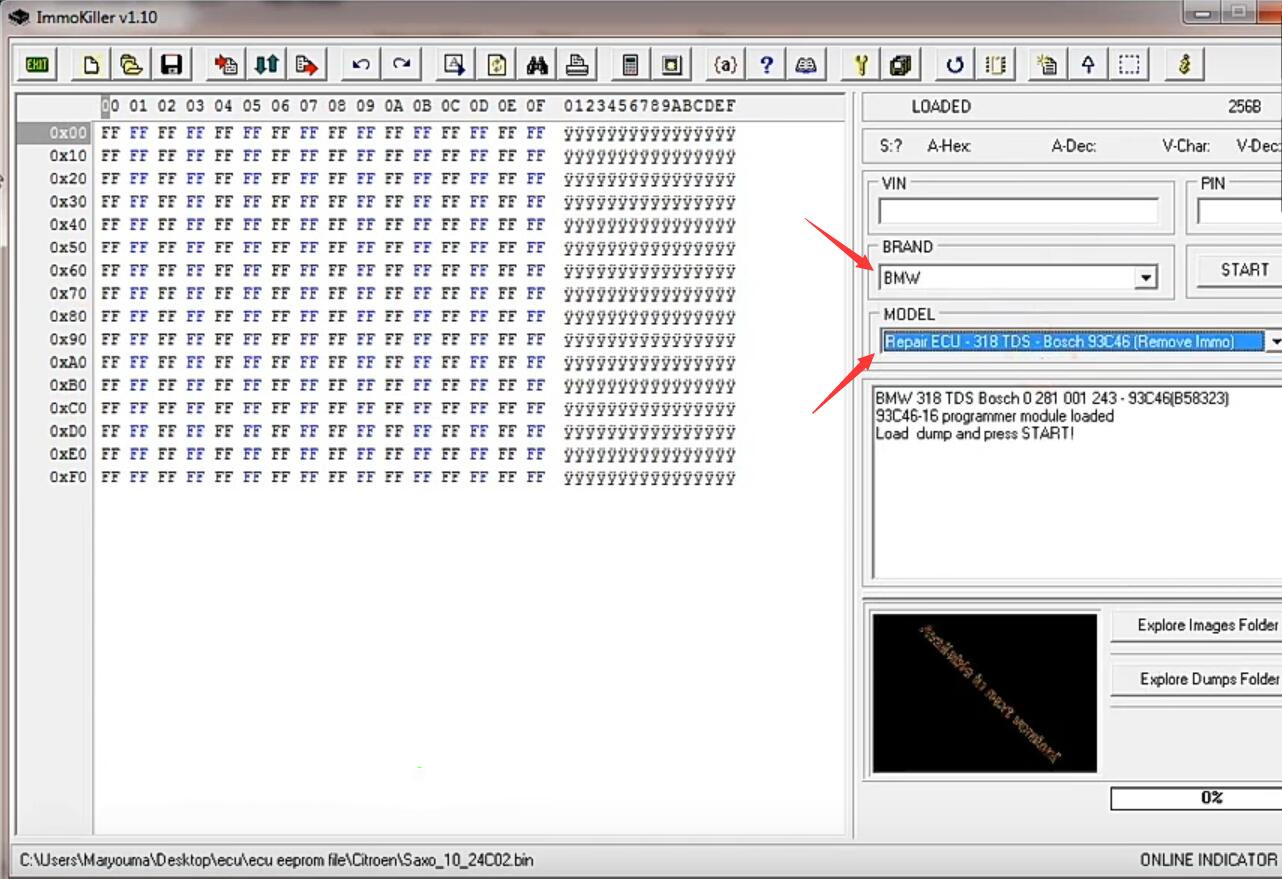1282x879 pixels.
Task: Click the dashed selection rectangle icon
Action: (1129, 65)
